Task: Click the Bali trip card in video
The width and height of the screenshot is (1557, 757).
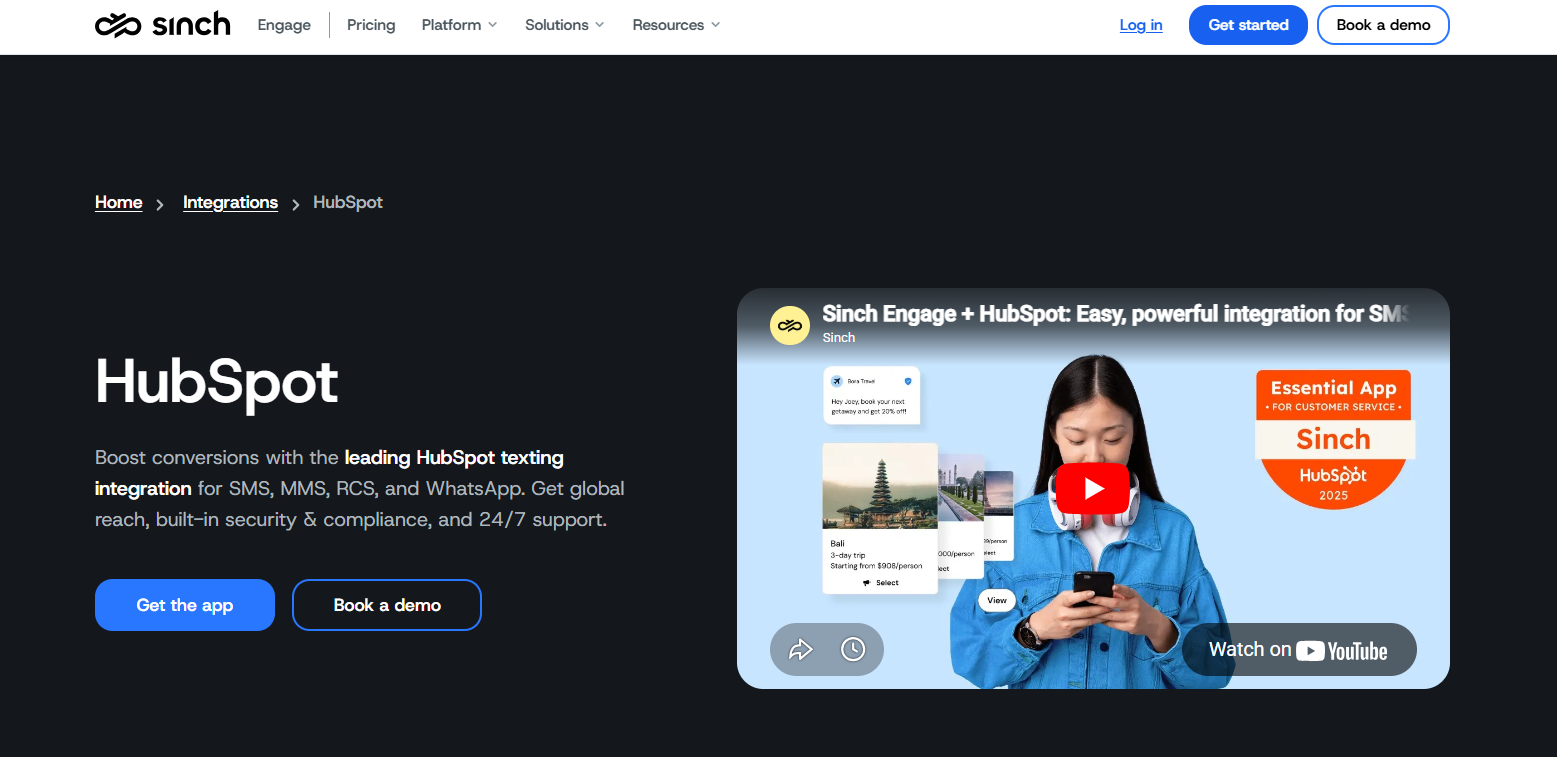Action: pyautogui.click(x=880, y=519)
